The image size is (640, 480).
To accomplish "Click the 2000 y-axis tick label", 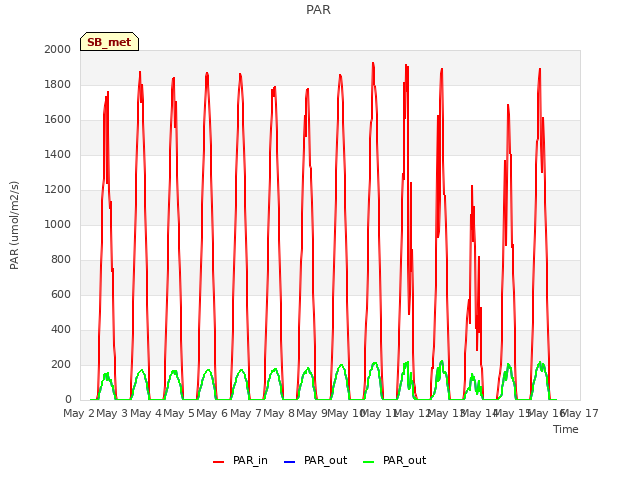I will (58, 49).
